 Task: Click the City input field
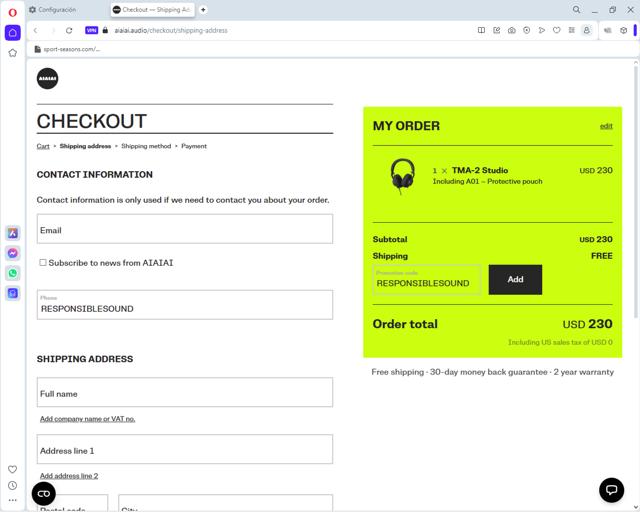coord(226,503)
